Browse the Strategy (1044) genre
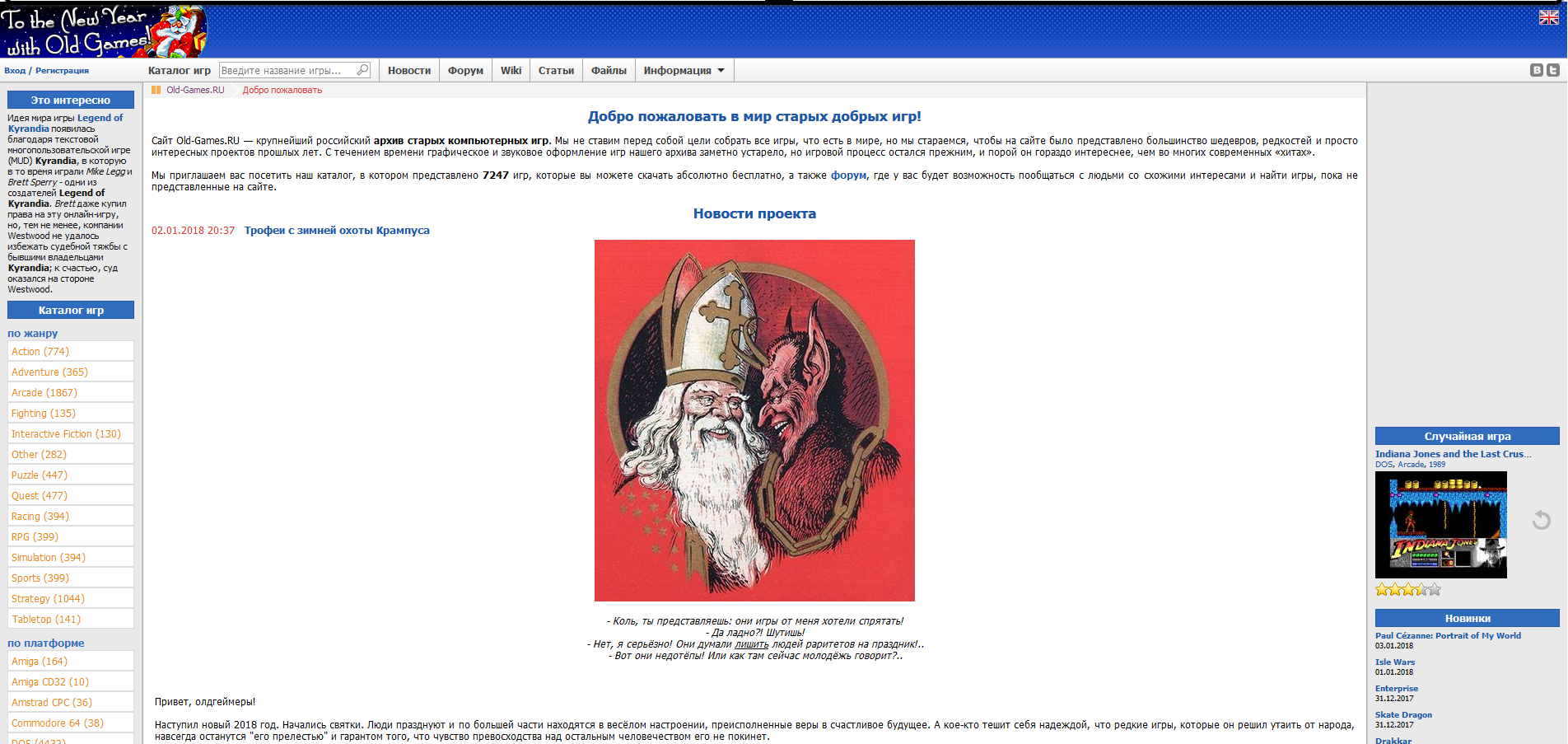Image resolution: width=1568 pixels, height=744 pixels. pyautogui.click(x=71, y=598)
